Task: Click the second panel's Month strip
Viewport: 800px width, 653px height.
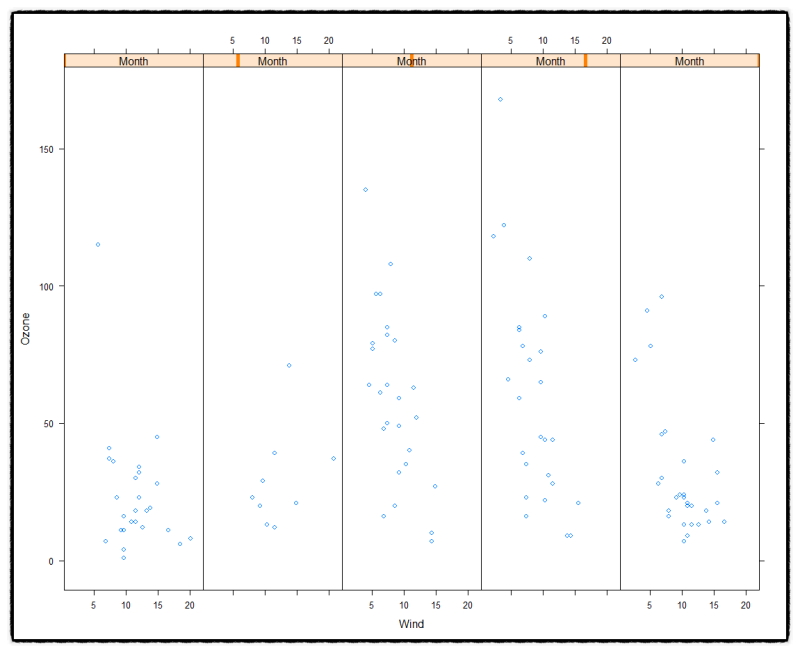Action: (x=272, y=61)
